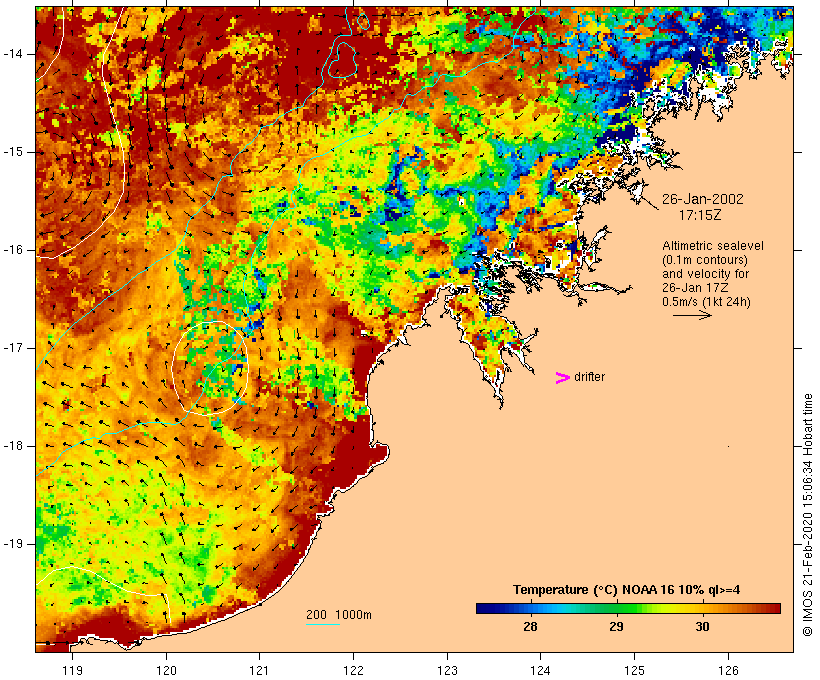820x680 pixels.
Task: Click the longitude axis label '124'
Action: (541, 670)
